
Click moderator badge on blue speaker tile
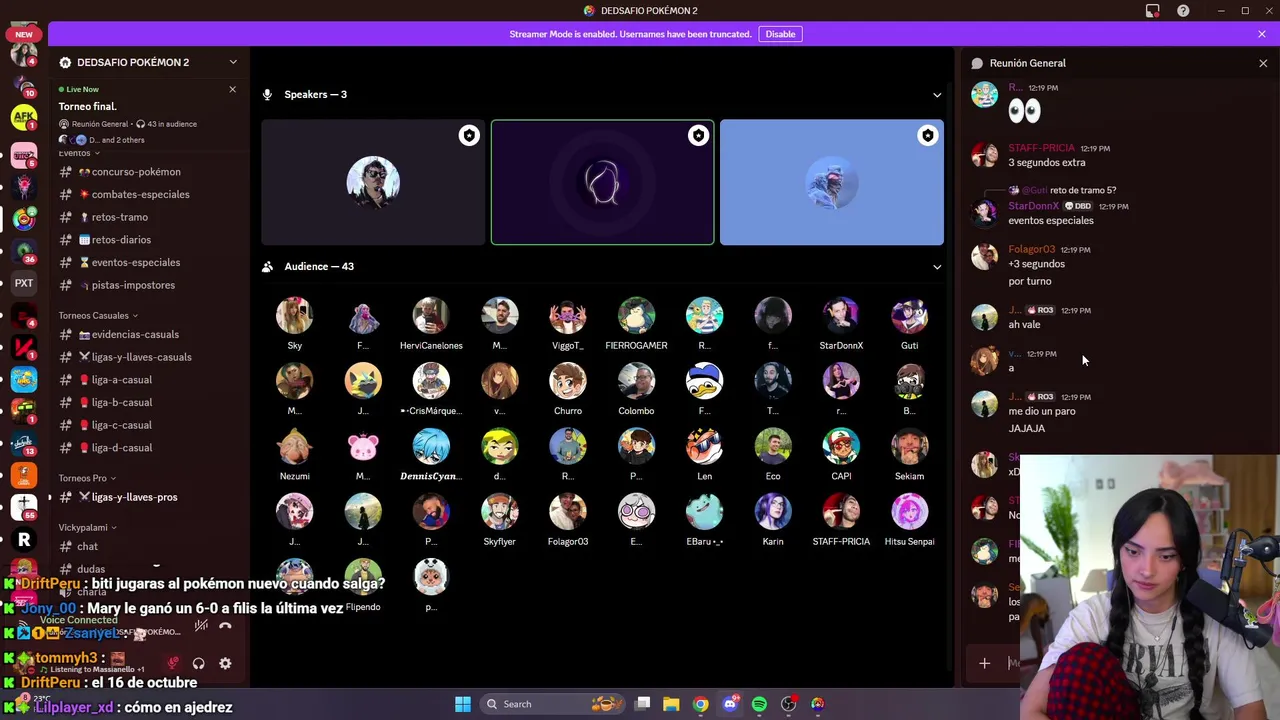point(928,135)
